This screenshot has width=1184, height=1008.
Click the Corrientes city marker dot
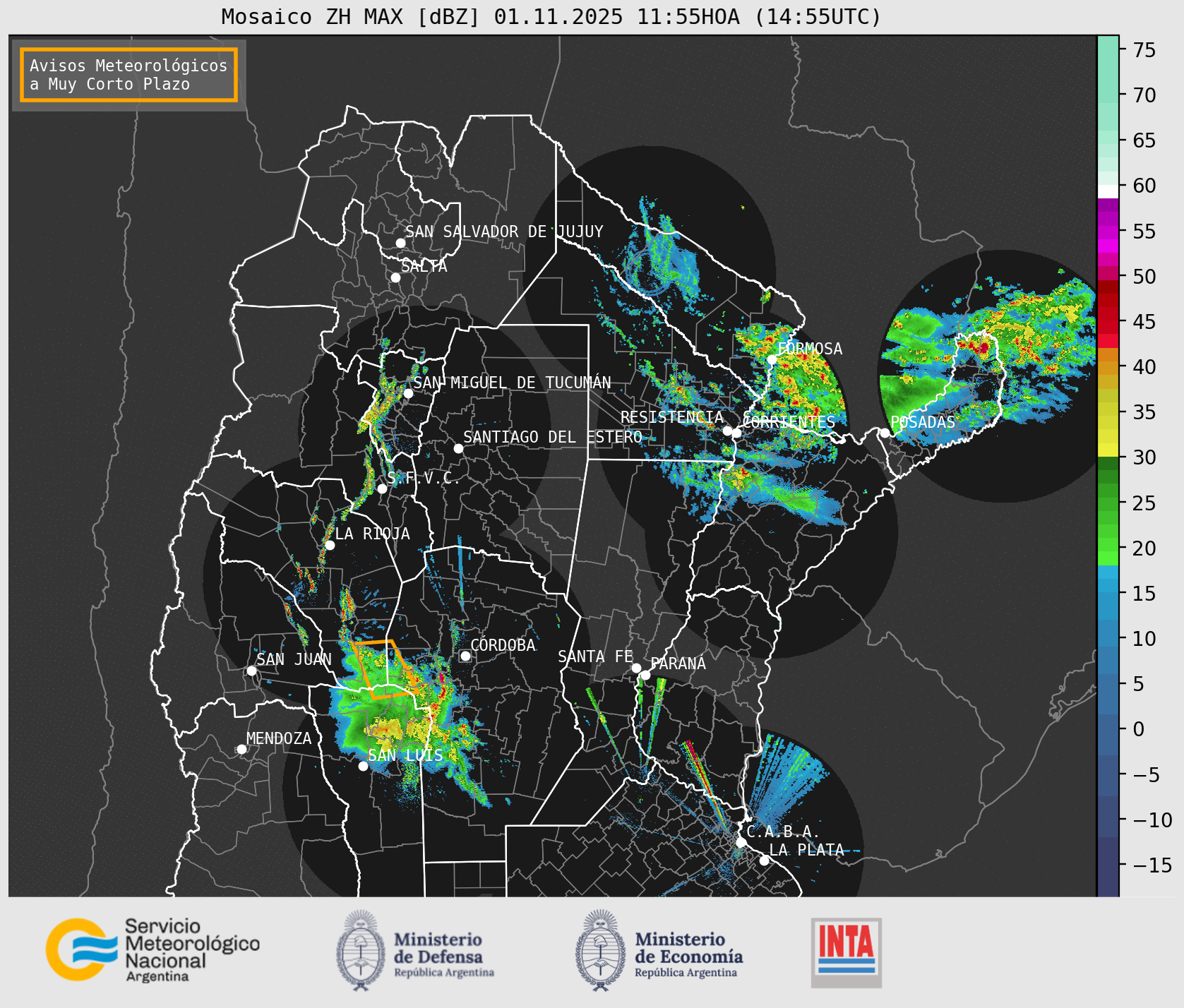736,433
